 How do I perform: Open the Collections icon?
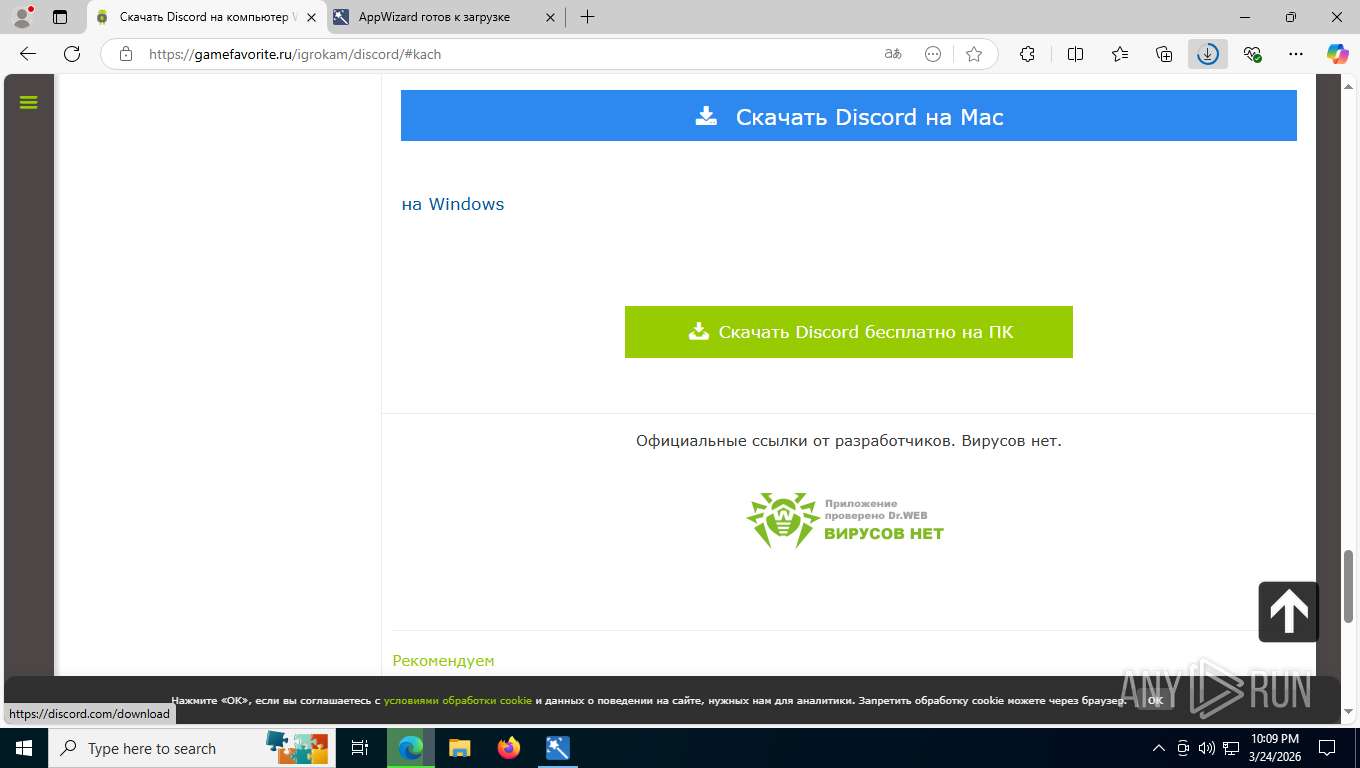tap(1164, 54)
